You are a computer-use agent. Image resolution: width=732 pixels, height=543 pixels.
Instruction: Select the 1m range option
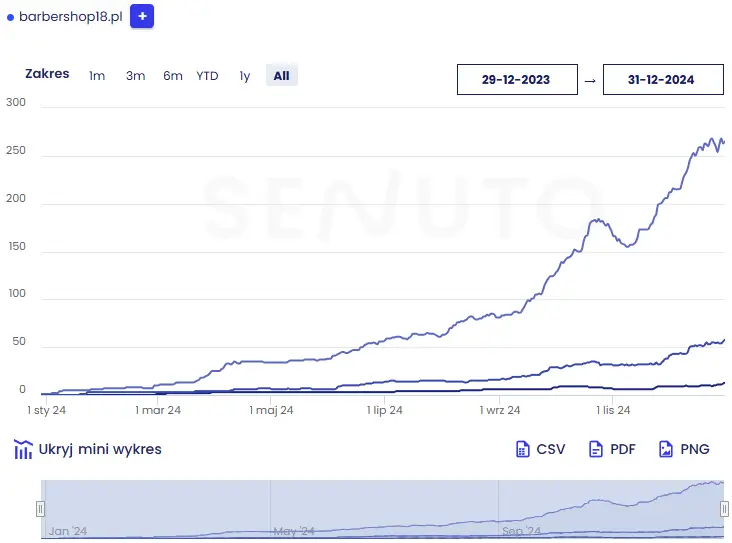(97, 76)
